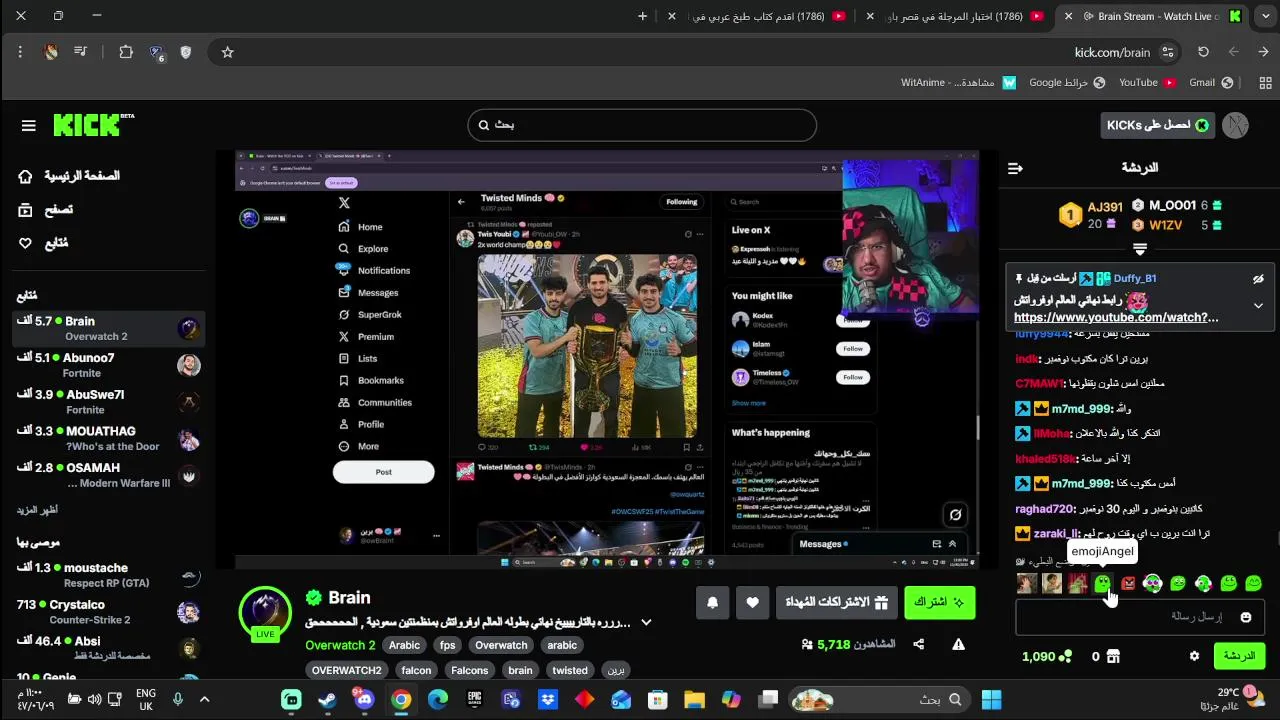Toggle follow with the heart button

tap(752, 602)
